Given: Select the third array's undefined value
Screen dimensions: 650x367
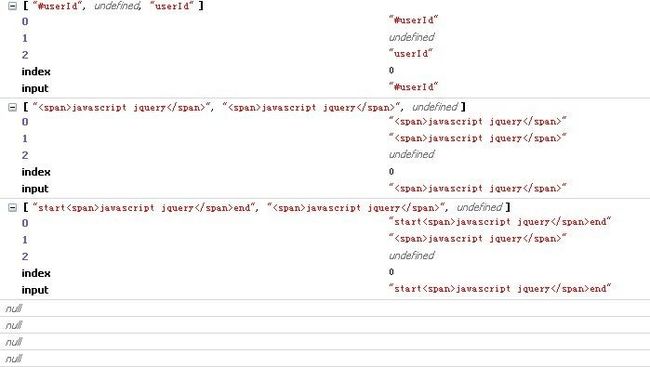Looking at the screenshot, I should pos(412,255).
